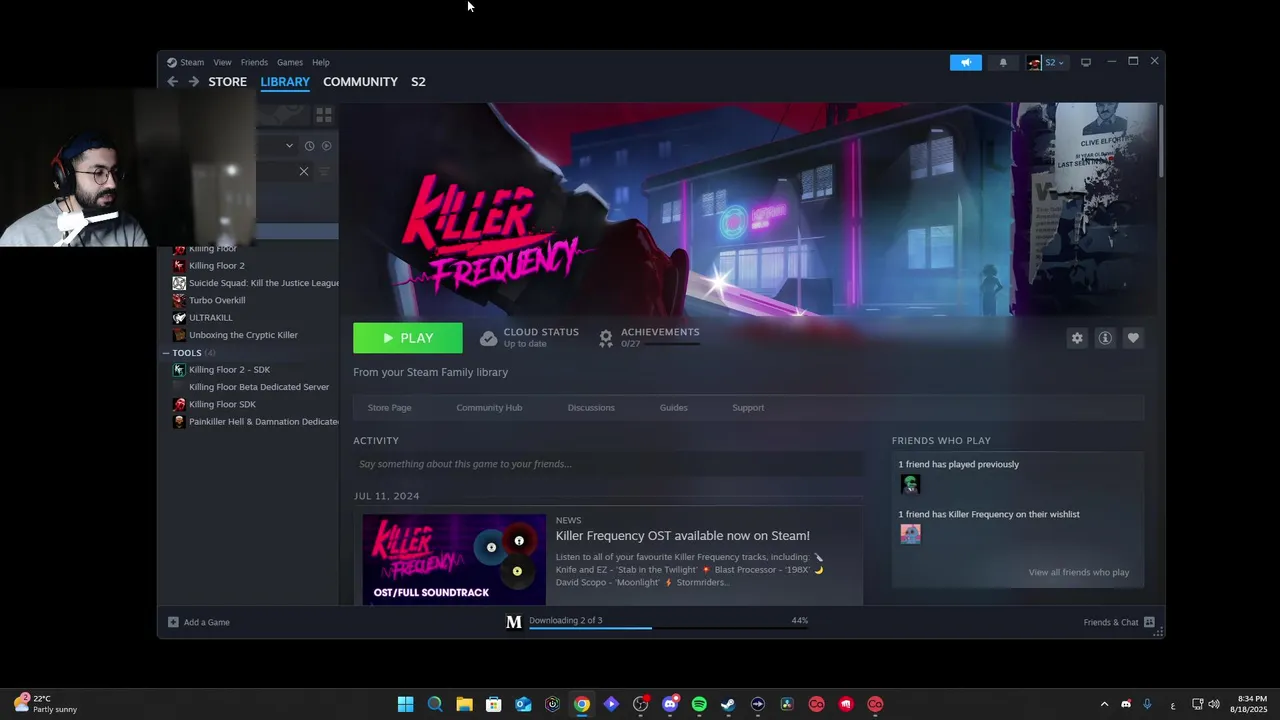Open Spotify from the taskbar
This screenshot has width=1280, height=720.
coord(699,704)
